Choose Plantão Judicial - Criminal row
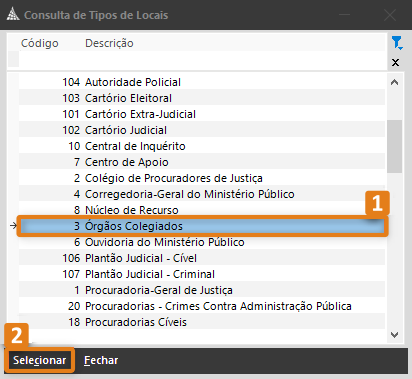The image size is (412, 379). point(202,274)
